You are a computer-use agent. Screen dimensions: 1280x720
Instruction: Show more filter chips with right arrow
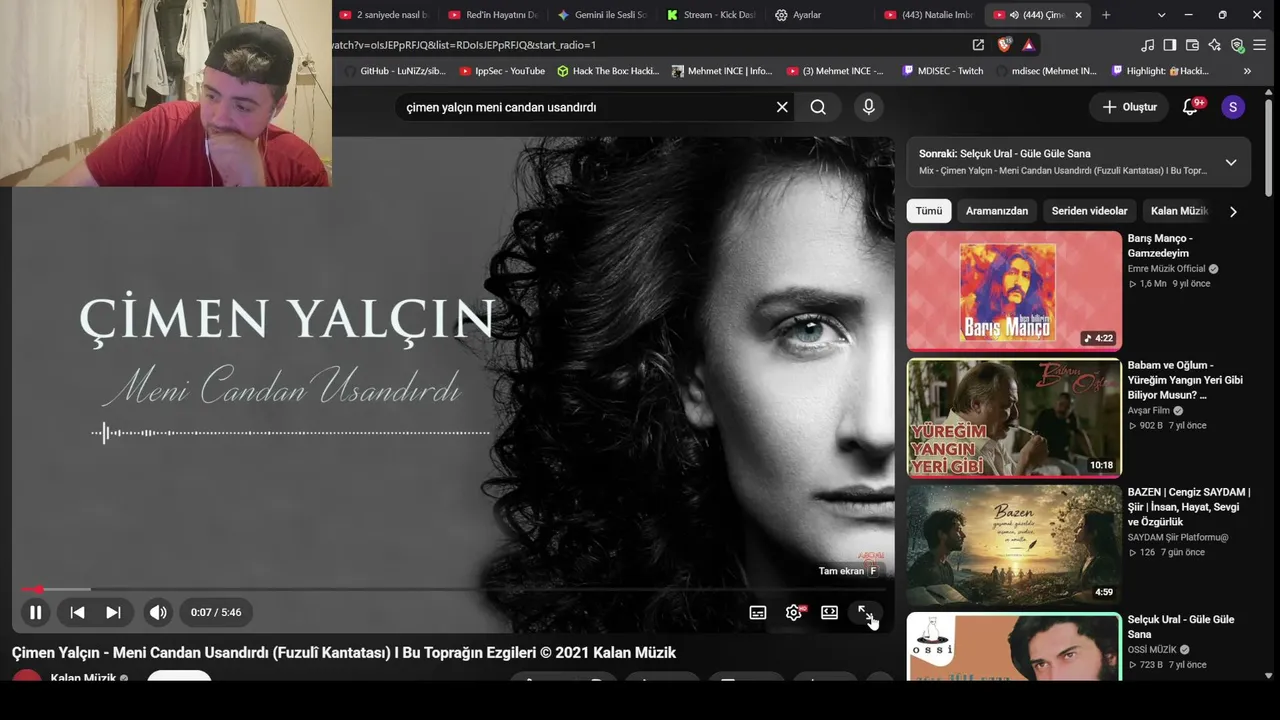(1233, 211)
